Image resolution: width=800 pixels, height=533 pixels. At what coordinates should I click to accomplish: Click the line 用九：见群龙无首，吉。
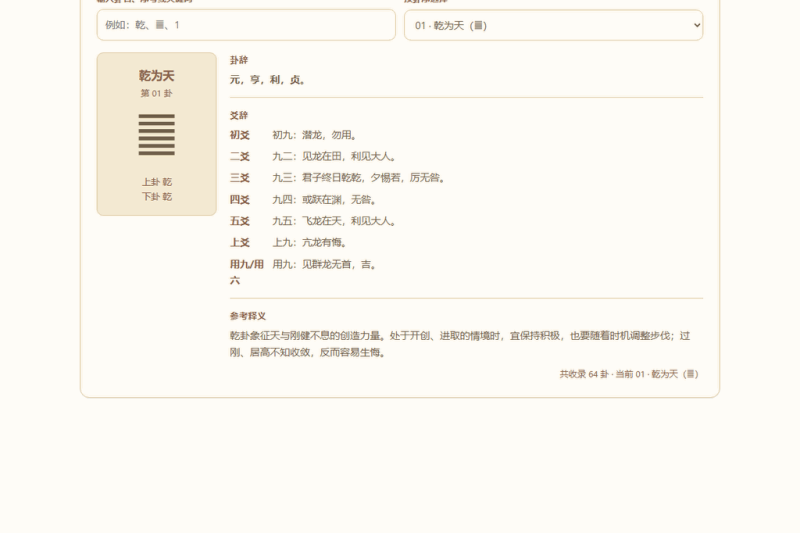point(324,265)
